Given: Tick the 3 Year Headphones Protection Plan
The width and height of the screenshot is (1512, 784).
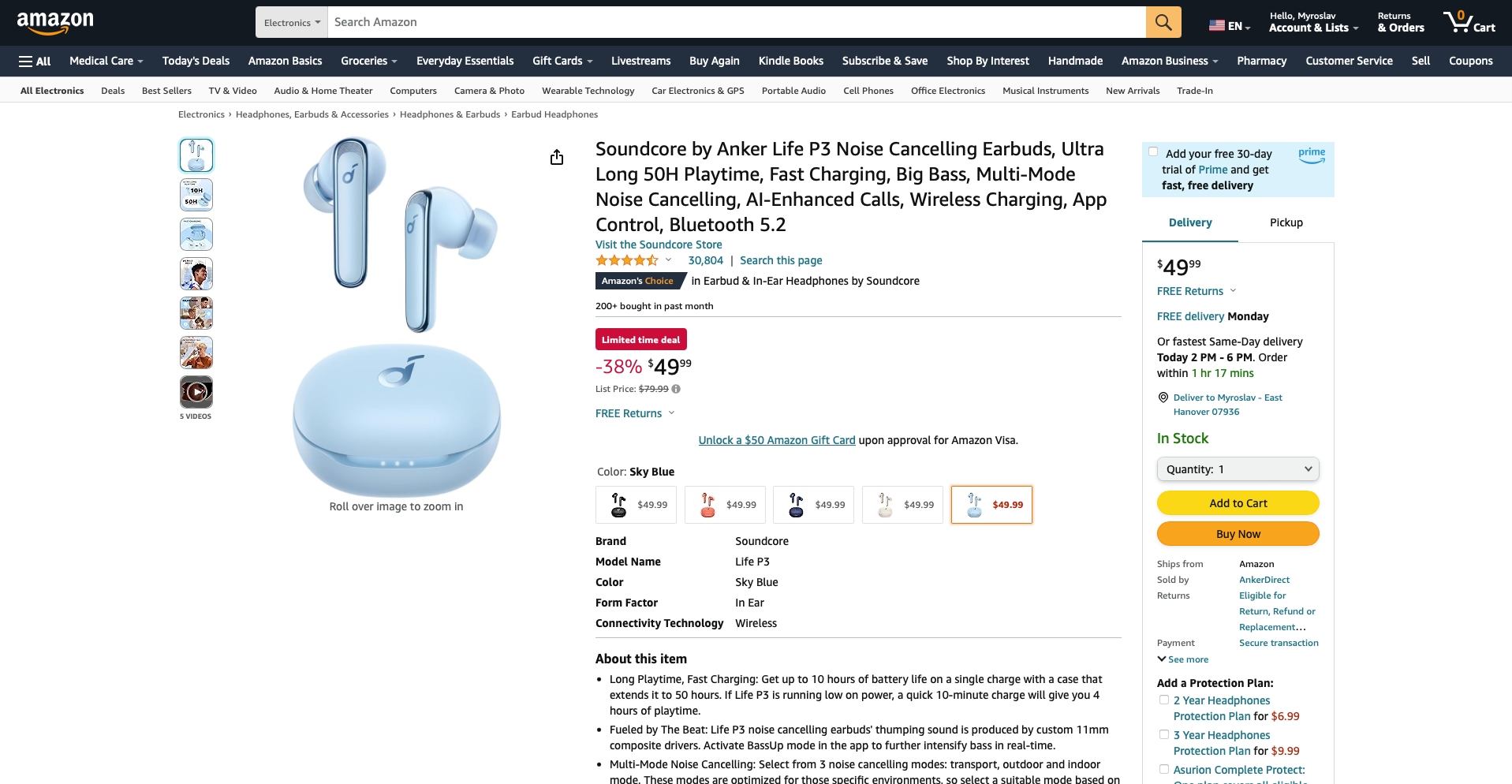Looking at the screenshot, I should click(x=1163, y=734).
